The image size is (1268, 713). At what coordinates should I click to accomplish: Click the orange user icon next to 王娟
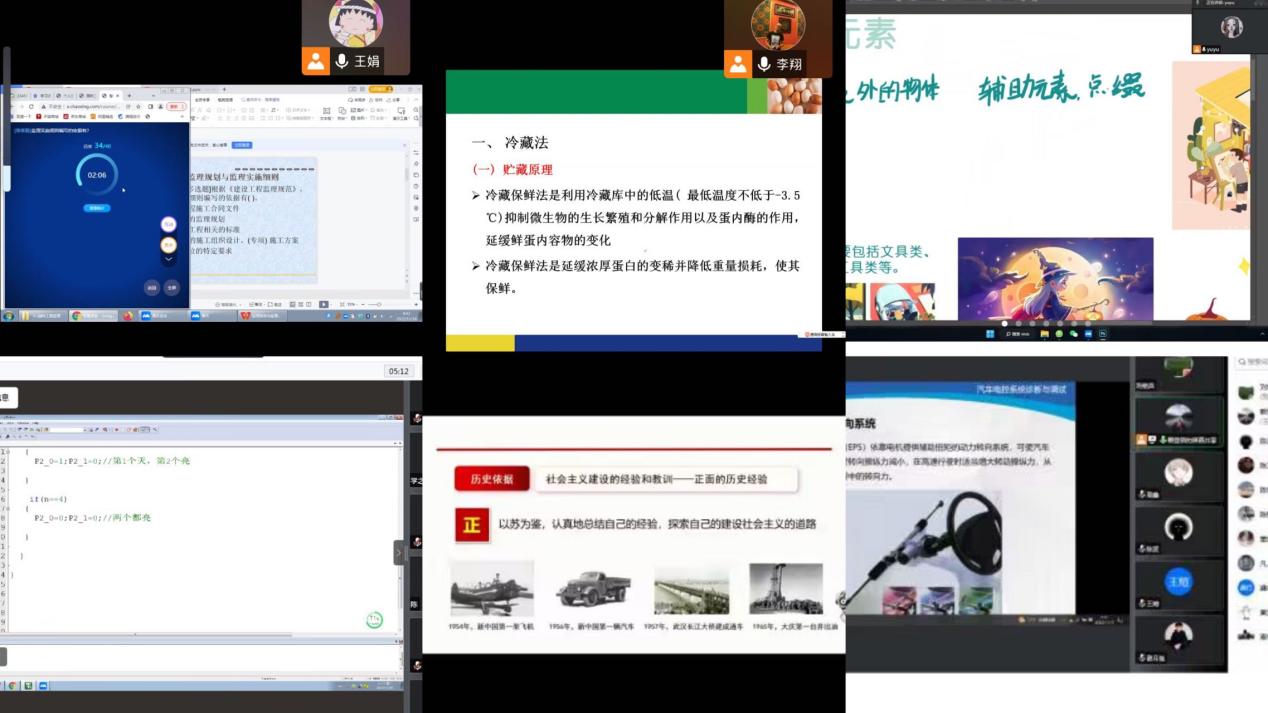[x=316, y=62]
